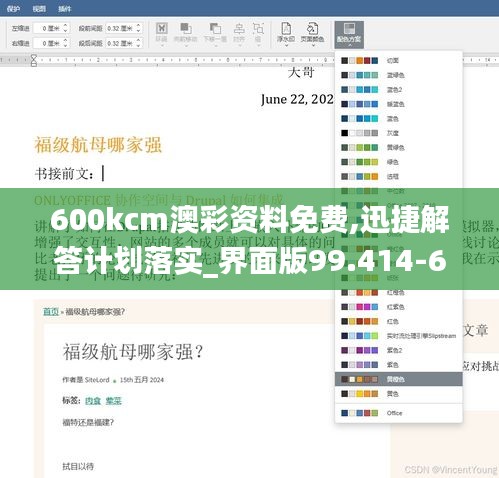
Task: Decrease spacing after with the down arrow
Action: [139, 46]
